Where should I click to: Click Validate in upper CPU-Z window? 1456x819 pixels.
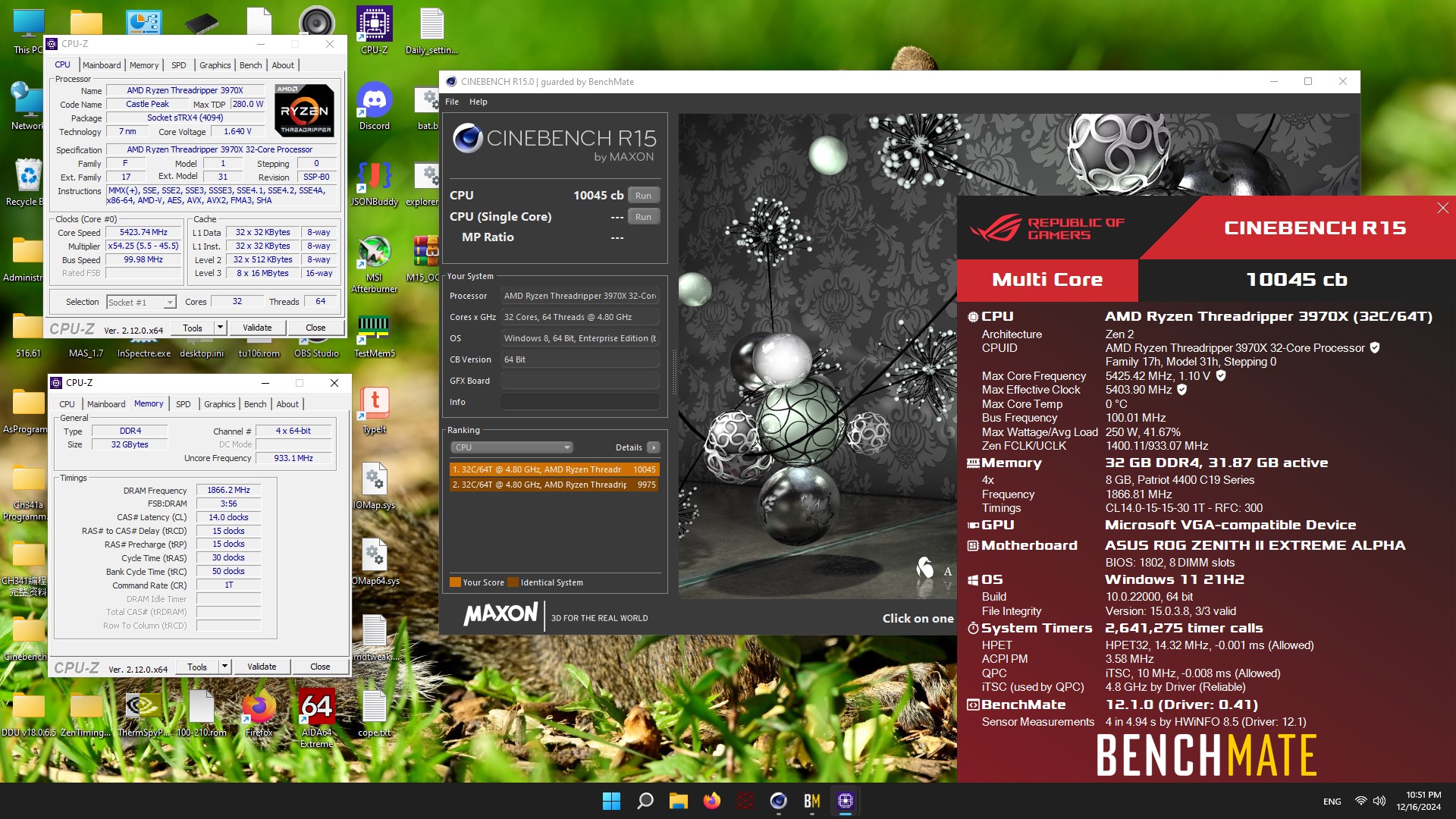coord(257,328)
